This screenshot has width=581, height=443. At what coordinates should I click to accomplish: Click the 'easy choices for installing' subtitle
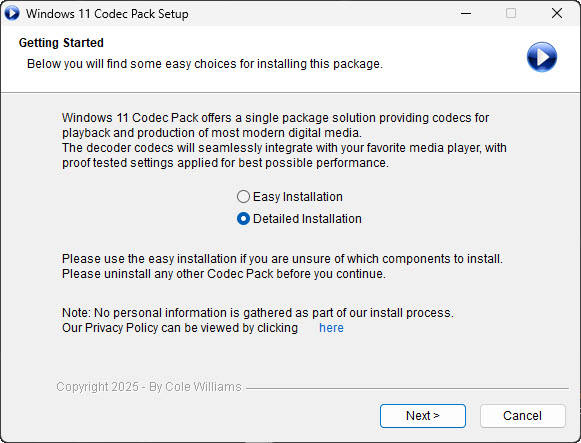tap(205, 64)
